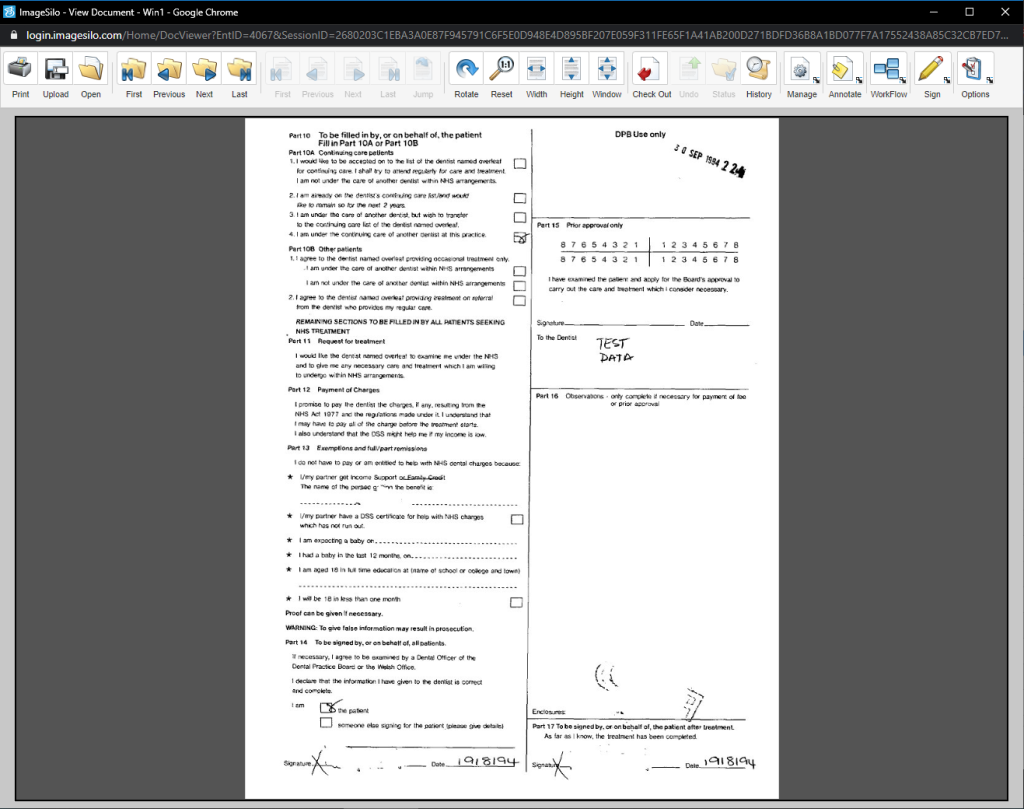Click the '30 SEP 1994' date stamp

coord(709,160)
